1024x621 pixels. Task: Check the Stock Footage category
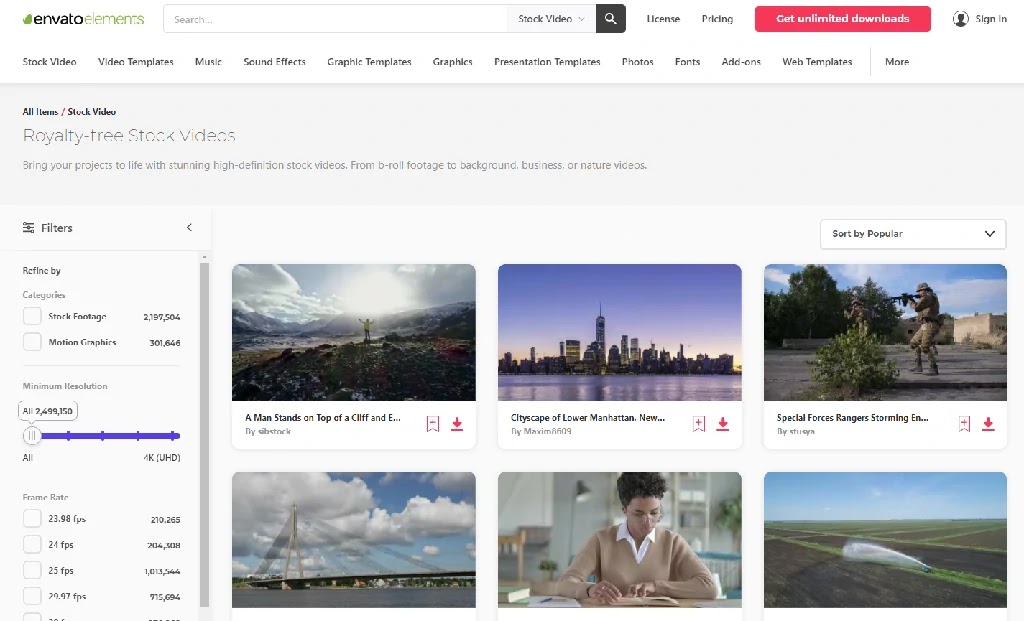[x=32, y=316]
